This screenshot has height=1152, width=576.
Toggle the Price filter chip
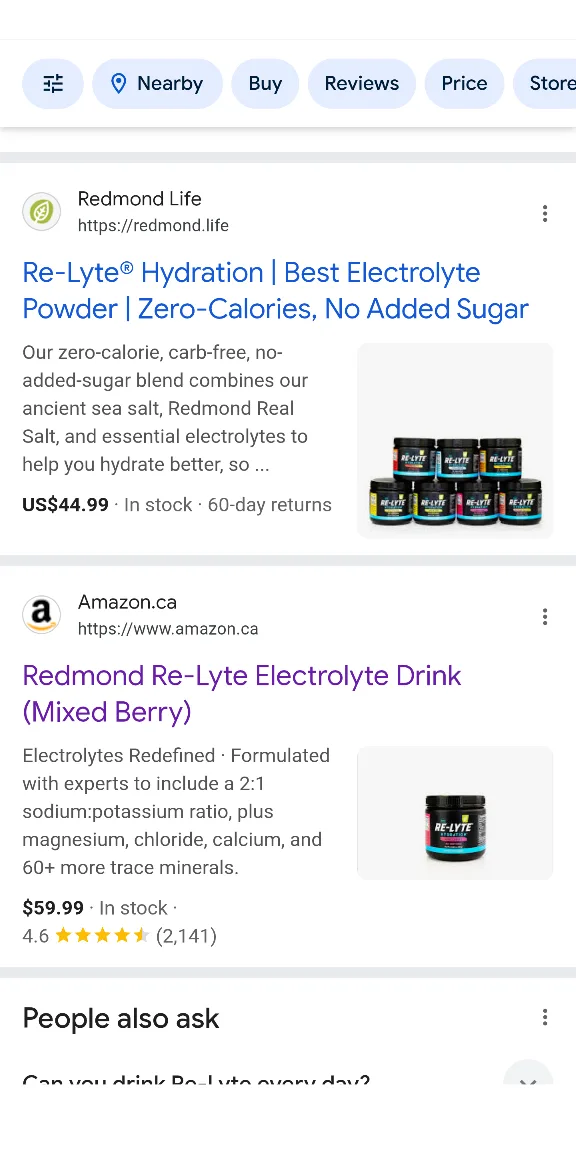click(x=464, y=83)
